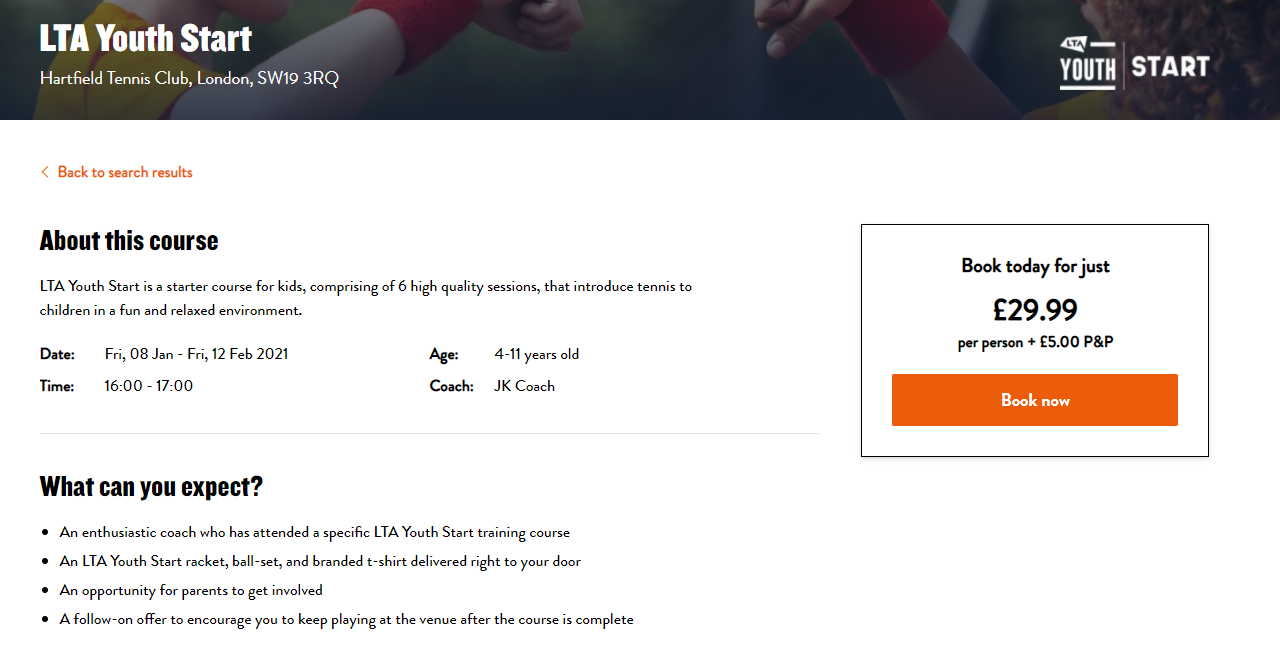Click the starter course description paragraph
The image size is (1280, 660).
point(365,298)
